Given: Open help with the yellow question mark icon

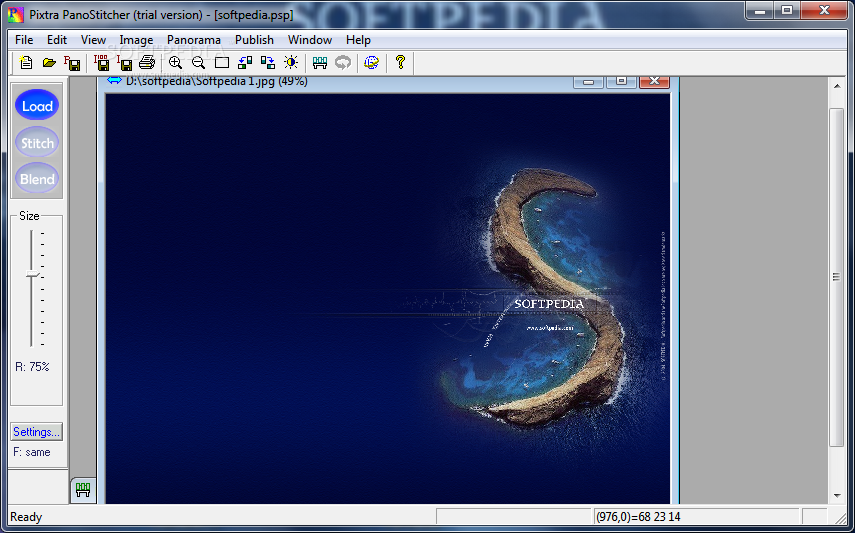Looking at the screenshot, I should pos(400,62).
